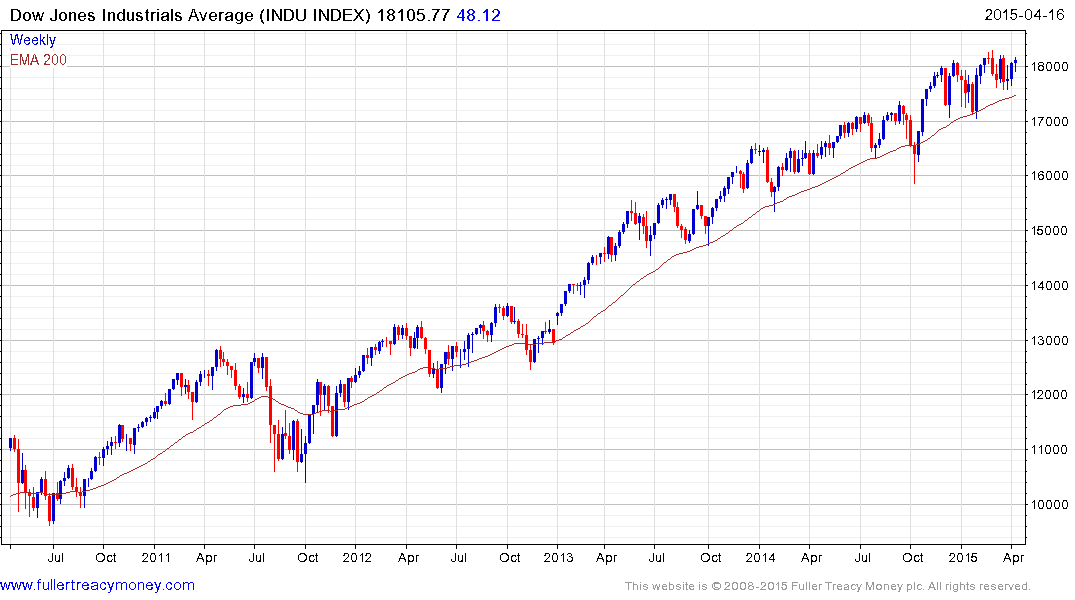Click the EMA 200 legend label
This screenshot has height=600, width=1075.
click(x=38, y=60)
